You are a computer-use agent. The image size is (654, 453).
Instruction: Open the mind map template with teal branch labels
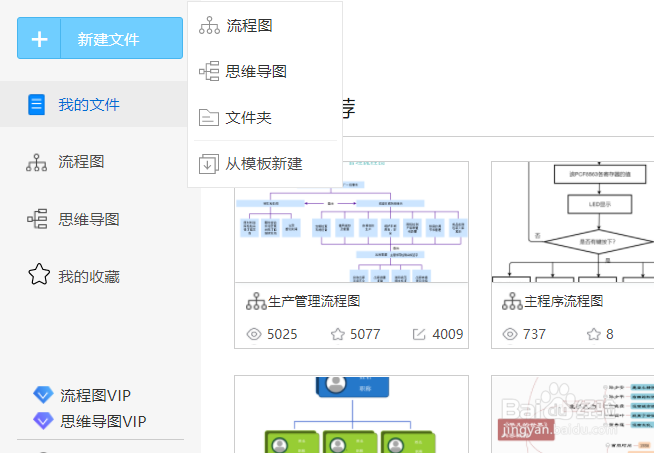[573, 414]
